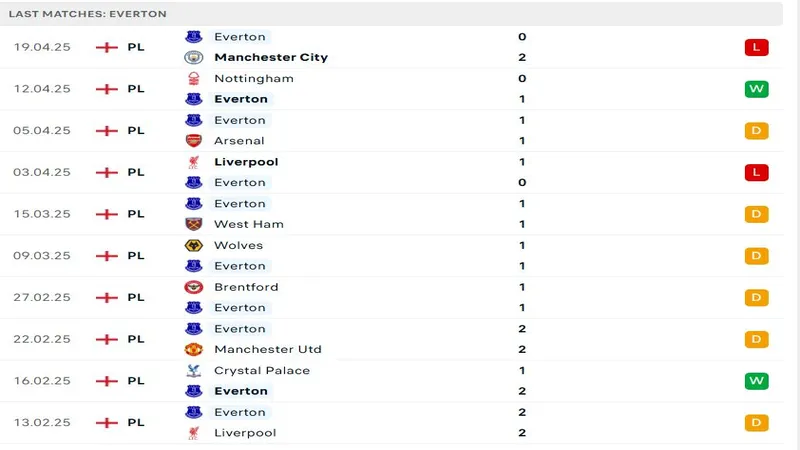Screen dimensions: 800x450
Task: Click the Brentford club crest
Action: (194, 287)
